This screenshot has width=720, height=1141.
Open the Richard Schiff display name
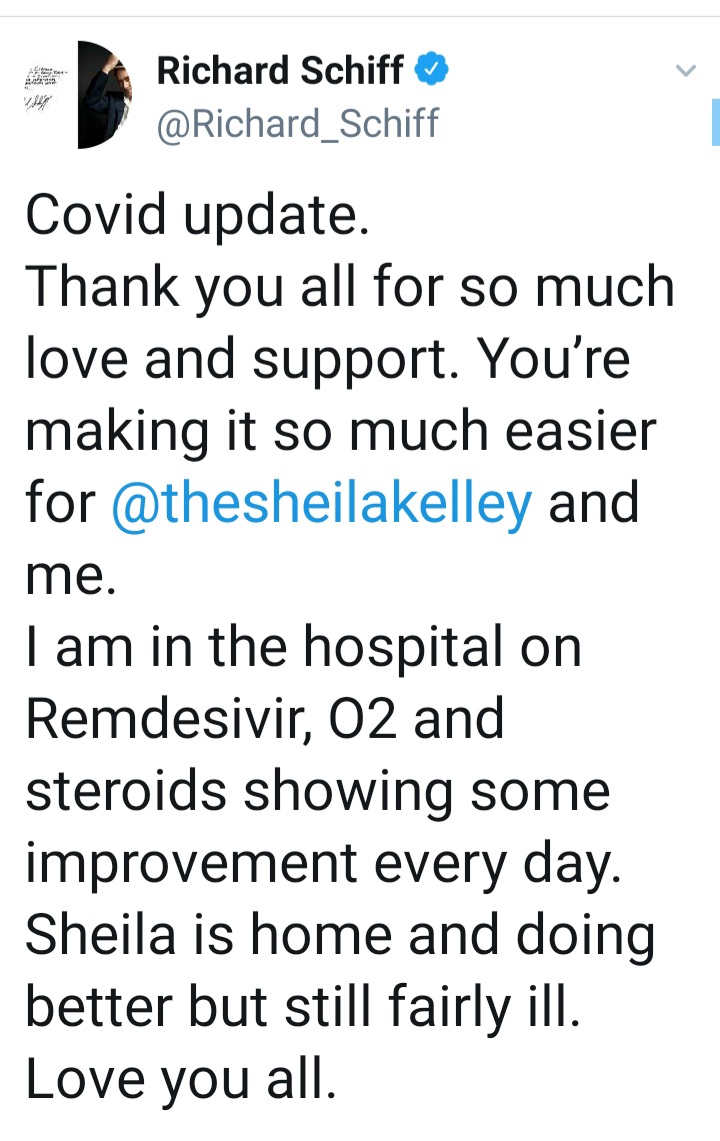[281, 71]
